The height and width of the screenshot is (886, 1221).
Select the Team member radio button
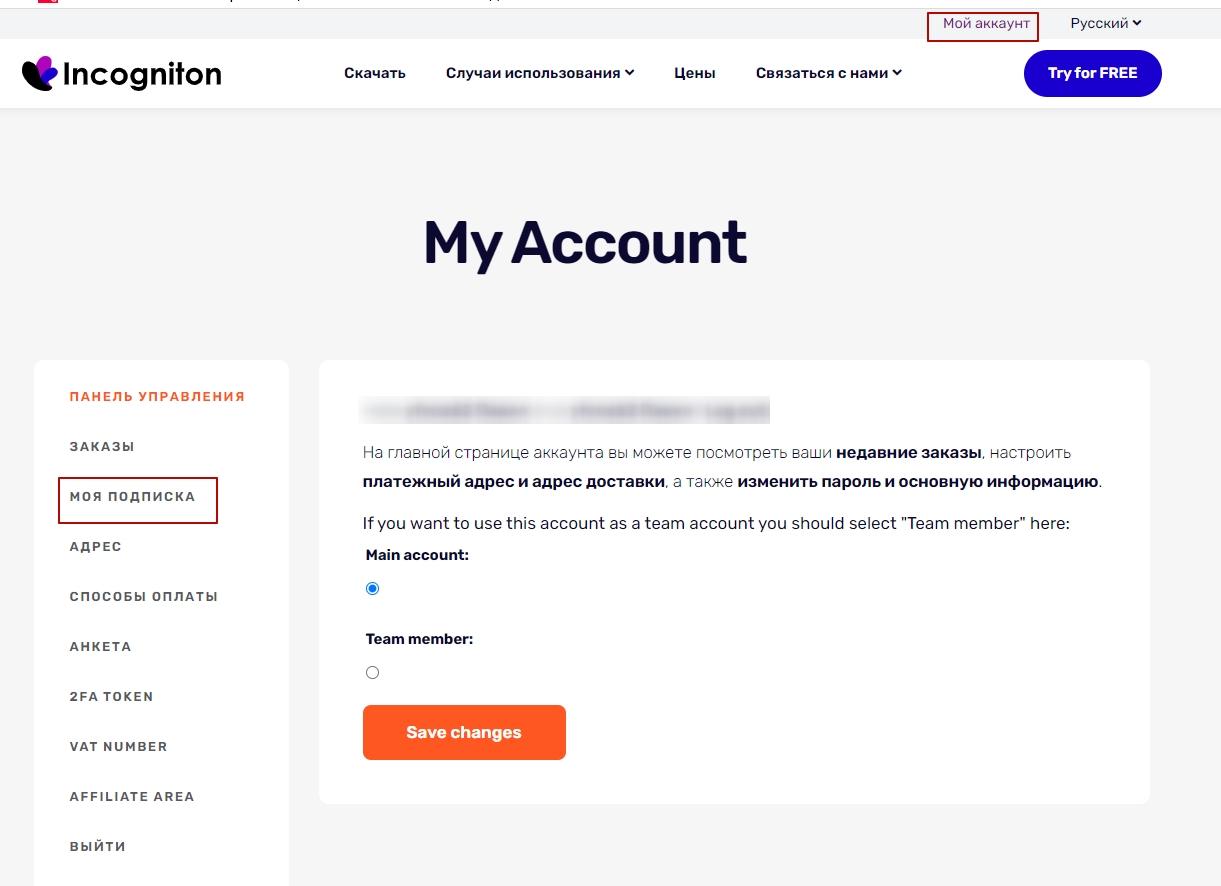tap(372, 673)
